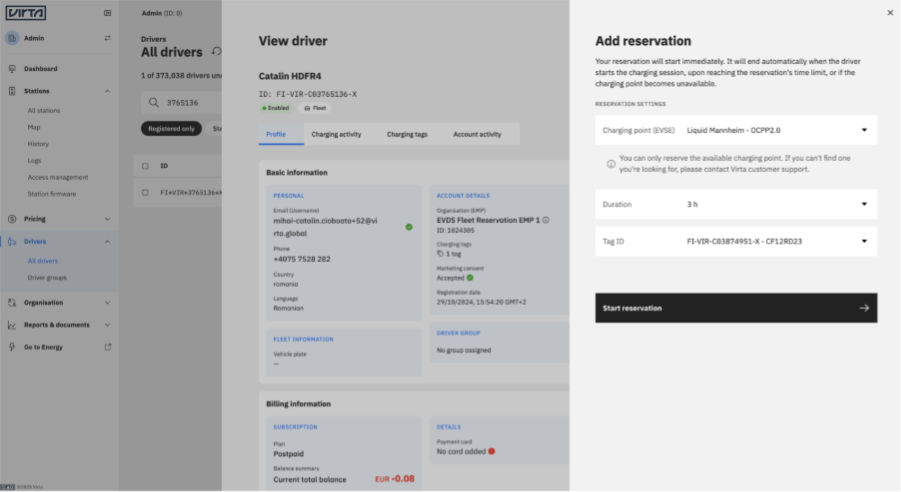This screenshot has width=901, height=492.
Task: Open Charging point (EVSE) dropdown
Action: pyautogui.click(x=736, y=130)
